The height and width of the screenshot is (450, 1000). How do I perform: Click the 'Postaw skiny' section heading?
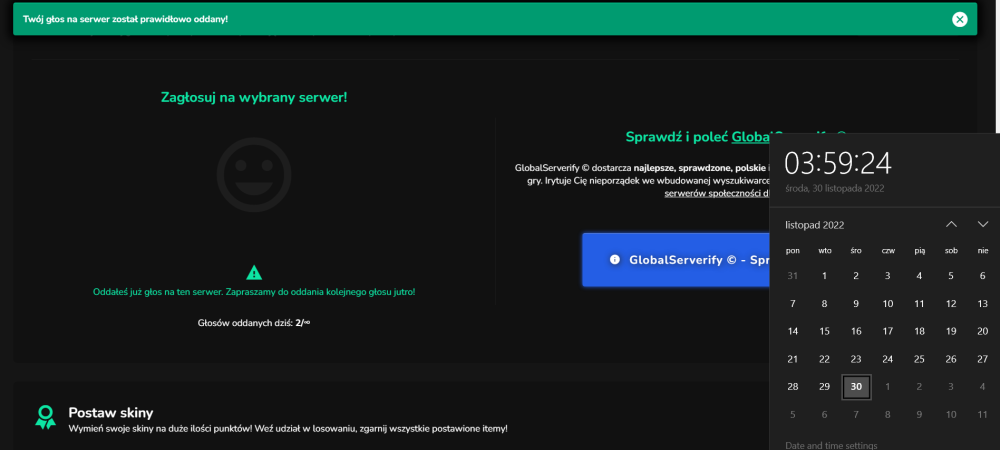pyautogui.click(x=111, y=412)
